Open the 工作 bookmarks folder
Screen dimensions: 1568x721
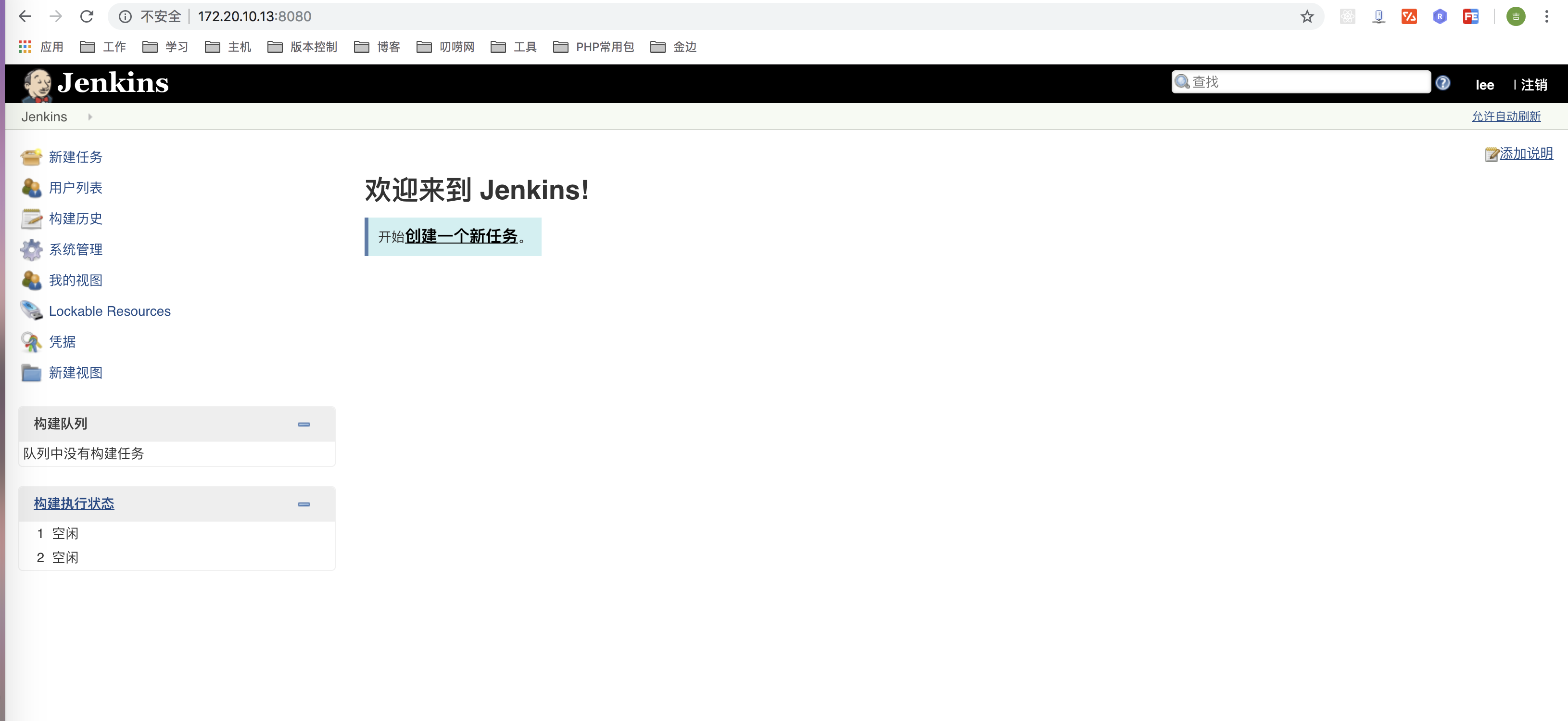[x=103, y=47]
